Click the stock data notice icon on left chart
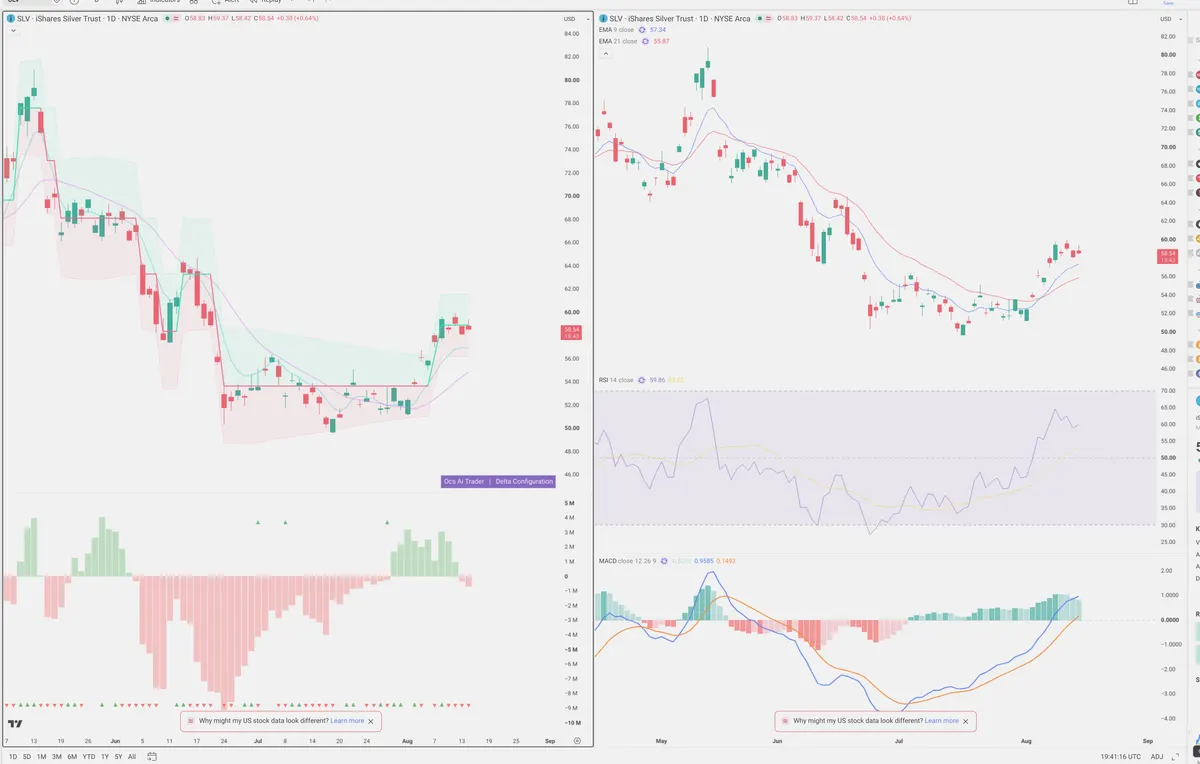Screen dimensions: 1200x764 (190, 721)
